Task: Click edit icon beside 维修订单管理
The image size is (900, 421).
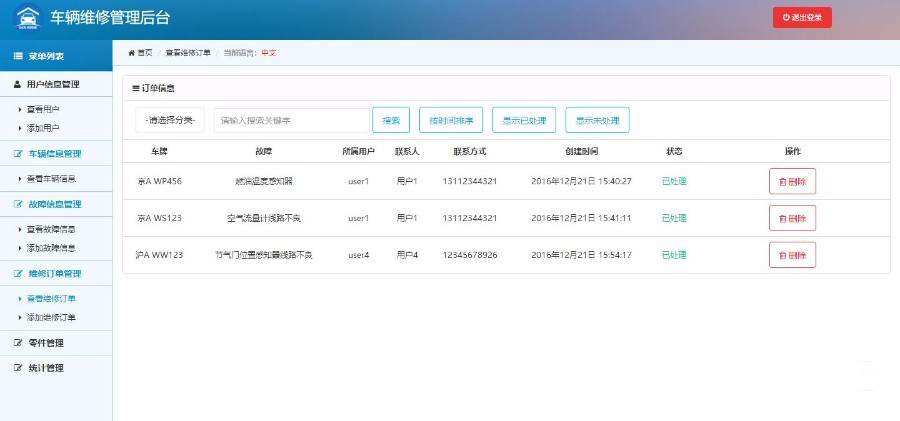Action: tap(18, 273)
